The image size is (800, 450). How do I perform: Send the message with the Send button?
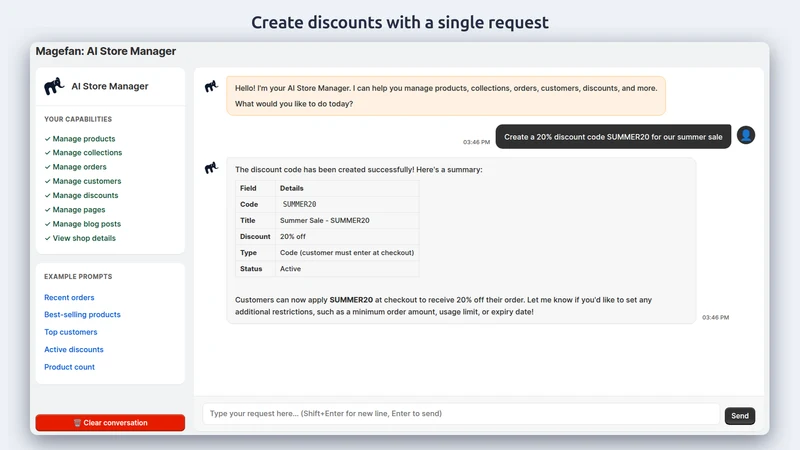click(740, 416)
